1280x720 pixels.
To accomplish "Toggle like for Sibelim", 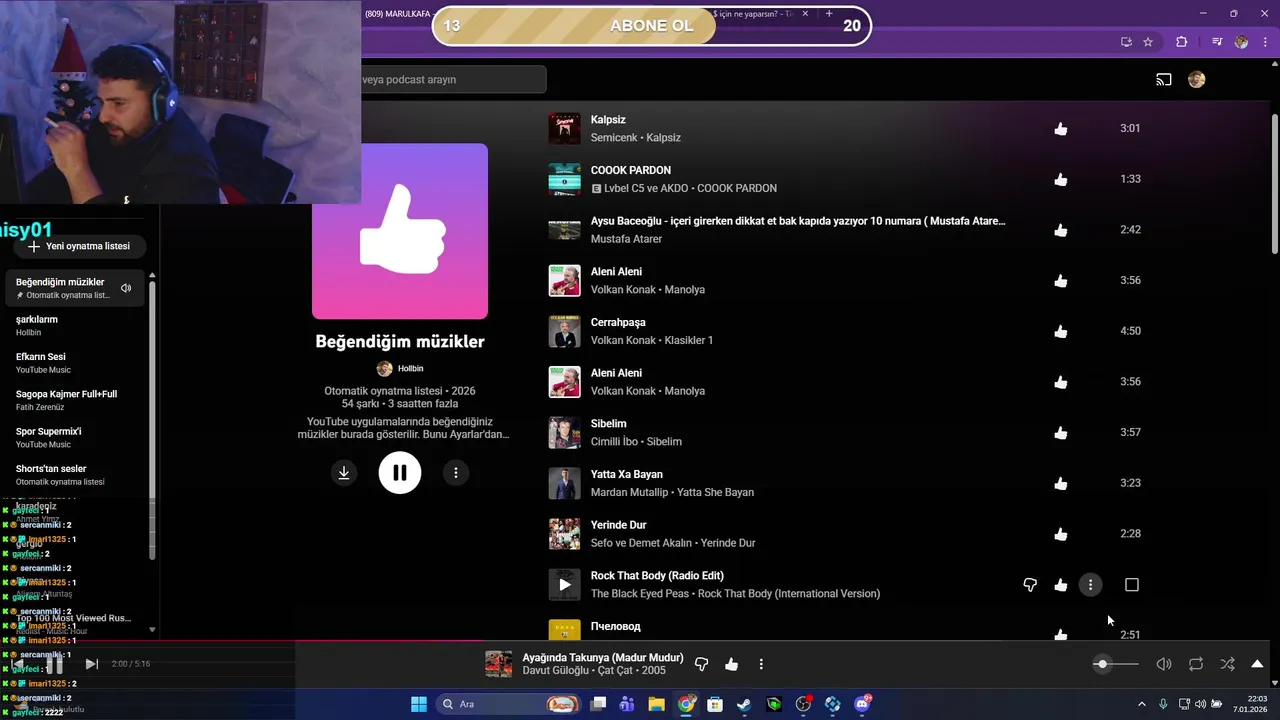I will pyautogui.click(x=1061, y=433).
